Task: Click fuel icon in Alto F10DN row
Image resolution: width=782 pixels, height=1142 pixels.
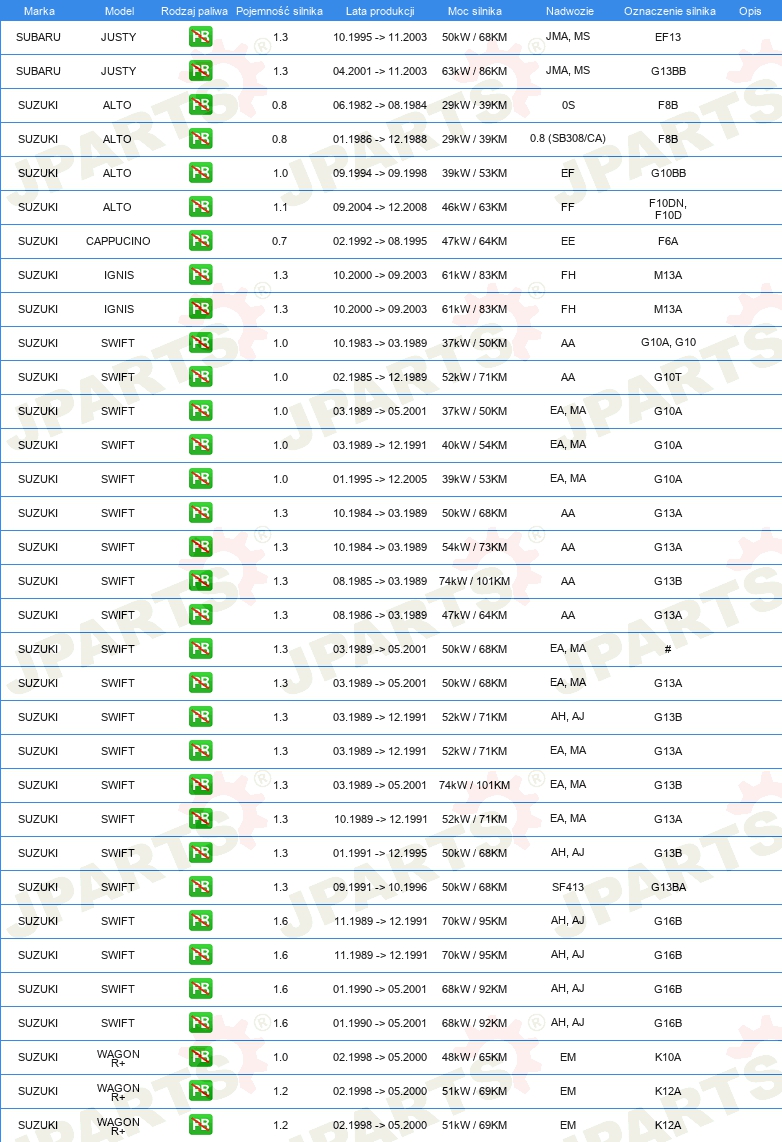Action: point(200,207)
